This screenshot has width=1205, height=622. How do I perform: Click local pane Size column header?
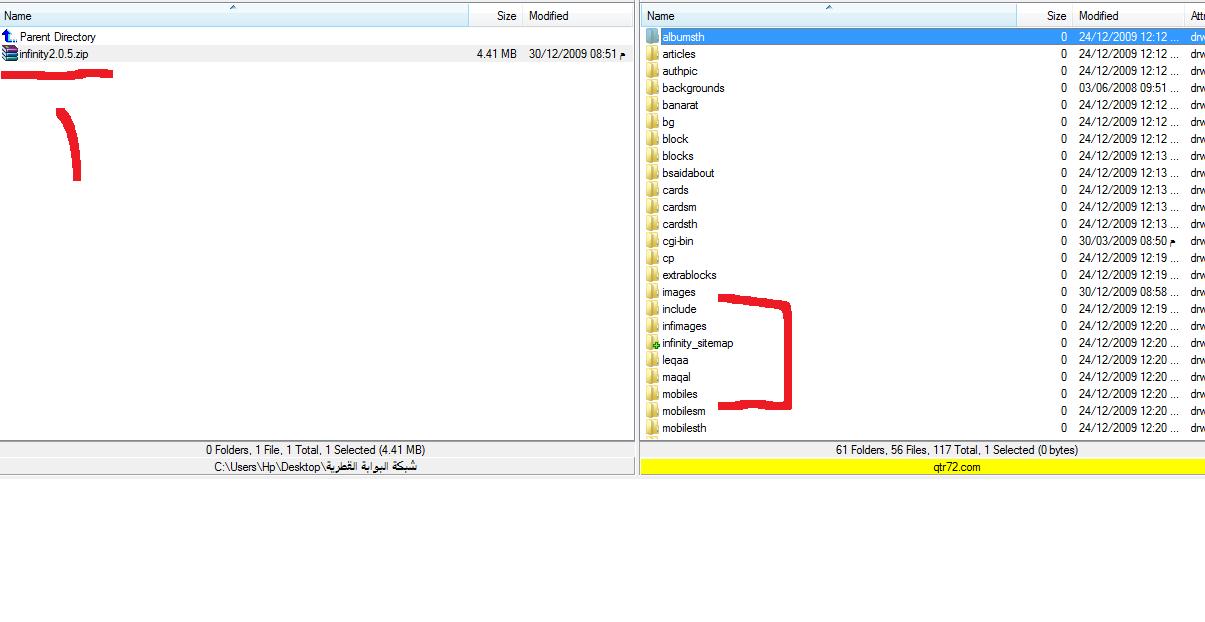tap(496, 16)
